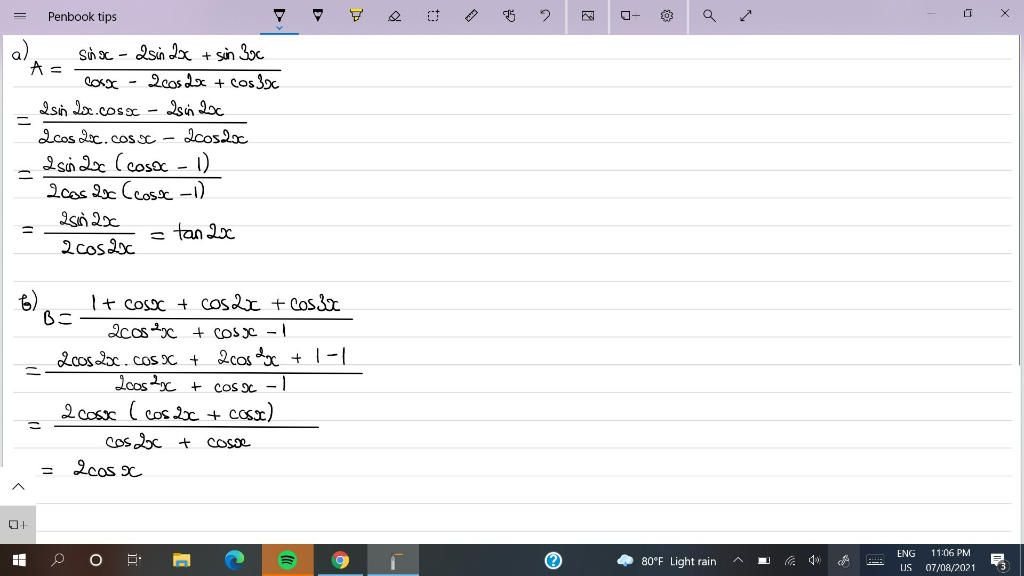Choose the rectangular selection tool
The height and width of the screenshot is (576, 1024).
point(433,16)
